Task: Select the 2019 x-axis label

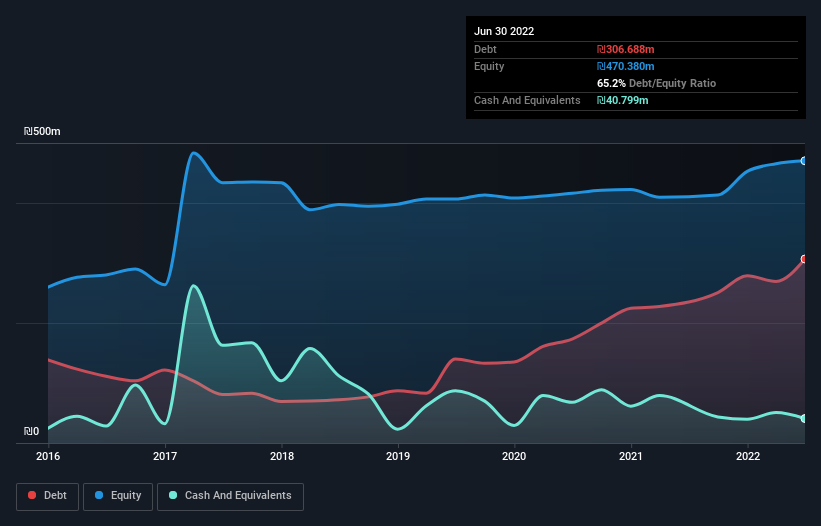Action: [398, 456]
